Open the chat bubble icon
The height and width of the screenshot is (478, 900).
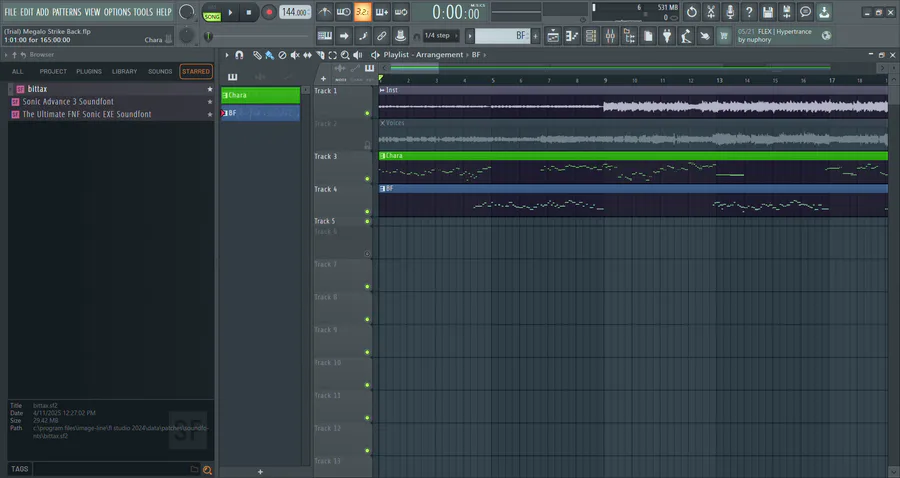pos(806,12)
